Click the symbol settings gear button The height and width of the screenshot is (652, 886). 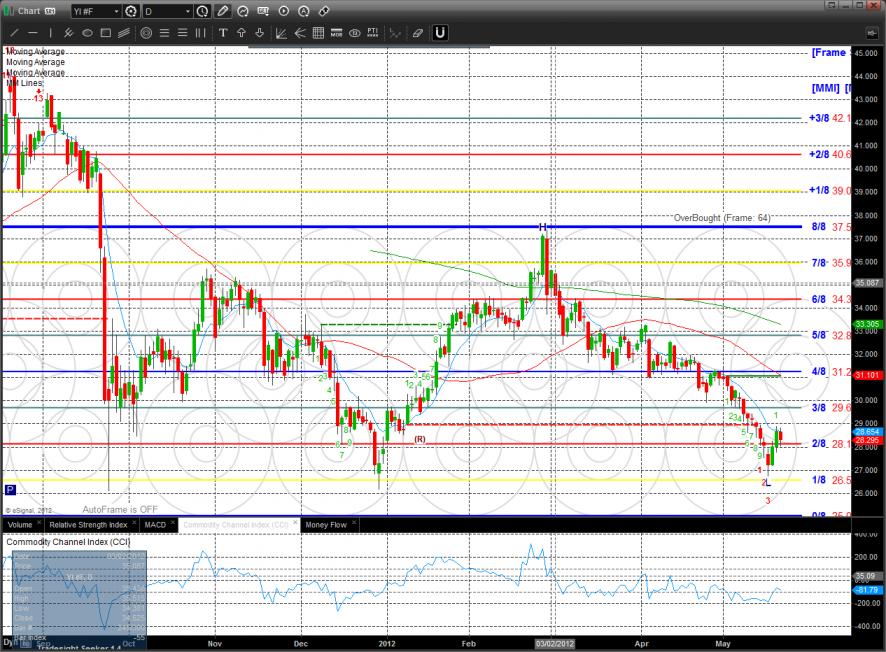(130, 11)
